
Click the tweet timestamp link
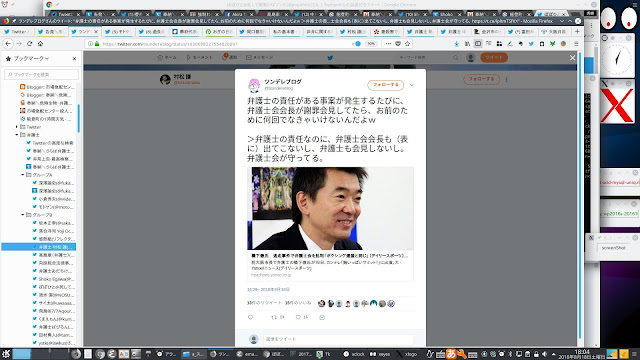click(269, 289)
